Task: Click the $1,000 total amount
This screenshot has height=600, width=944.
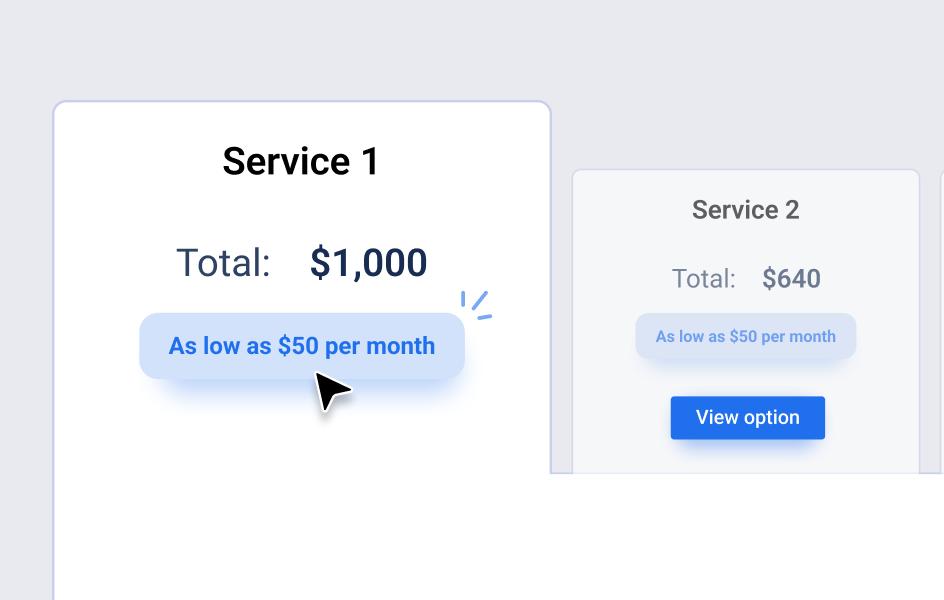Action: [368, 263]
